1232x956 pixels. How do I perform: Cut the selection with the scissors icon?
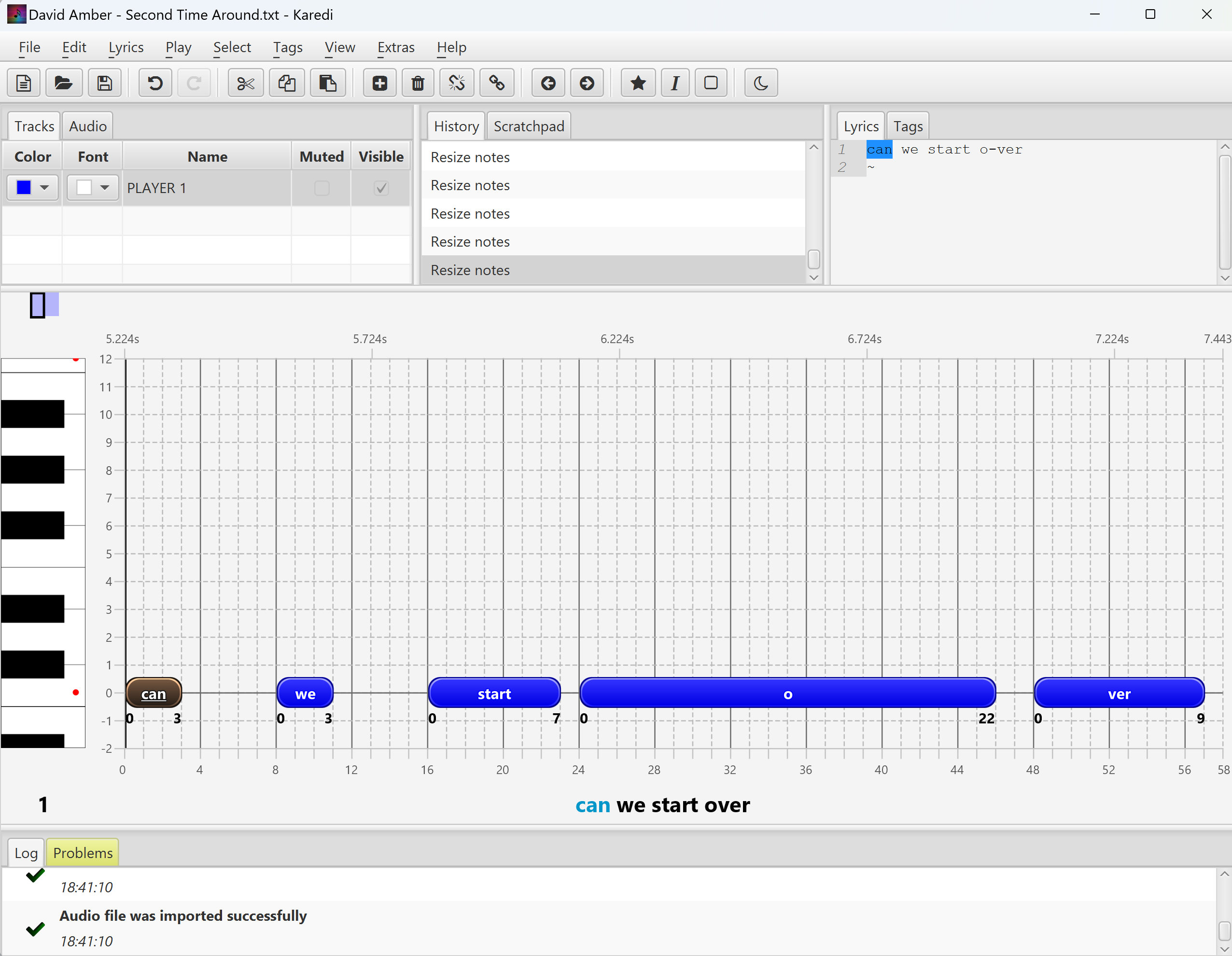coord(245,83)
